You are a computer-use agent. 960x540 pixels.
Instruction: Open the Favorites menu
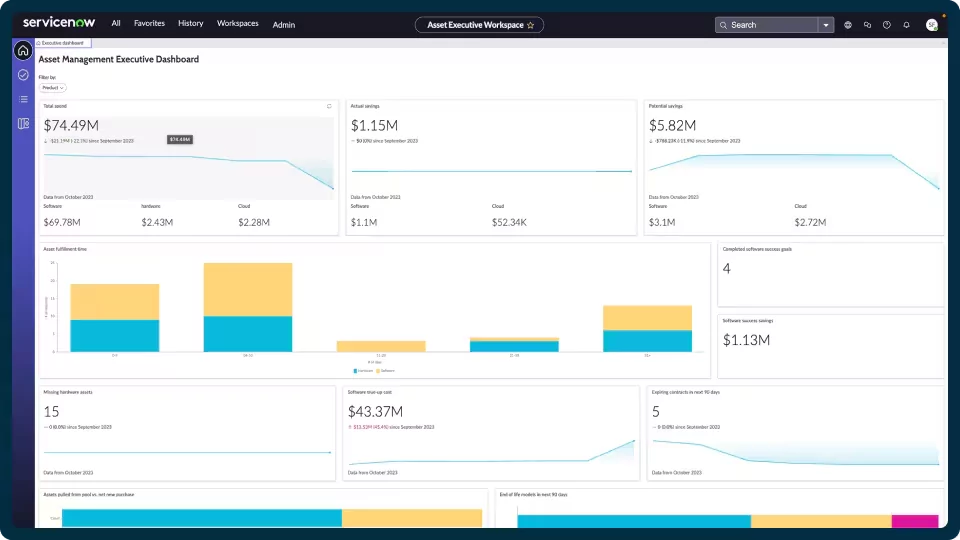click(149, 23)
